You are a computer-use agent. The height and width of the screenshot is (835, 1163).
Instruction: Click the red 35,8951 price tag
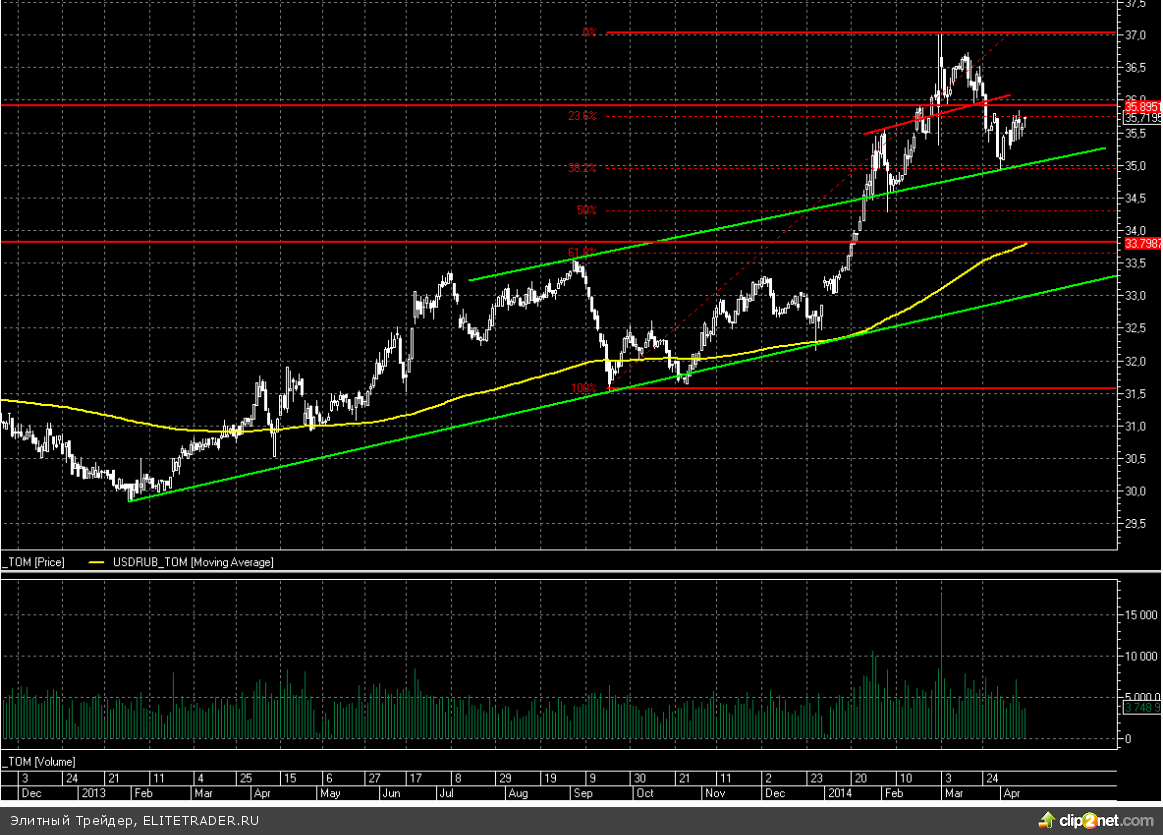coord(1143,107)
